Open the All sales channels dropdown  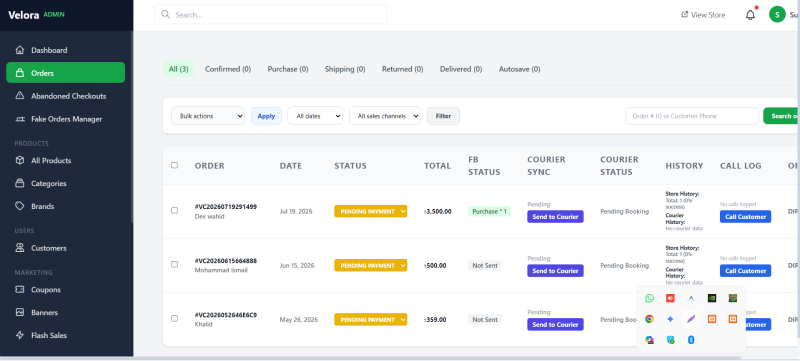click(385, 116)
